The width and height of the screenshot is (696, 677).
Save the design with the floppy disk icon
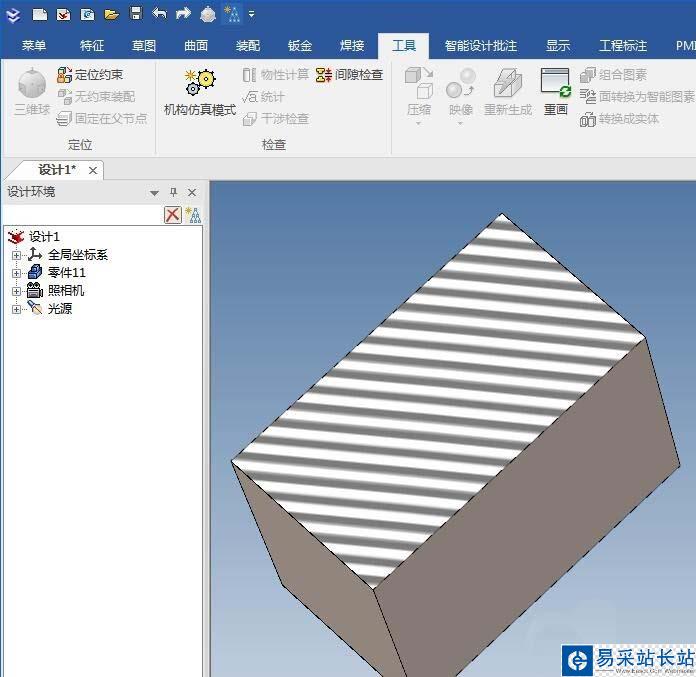tap(136, 13)
